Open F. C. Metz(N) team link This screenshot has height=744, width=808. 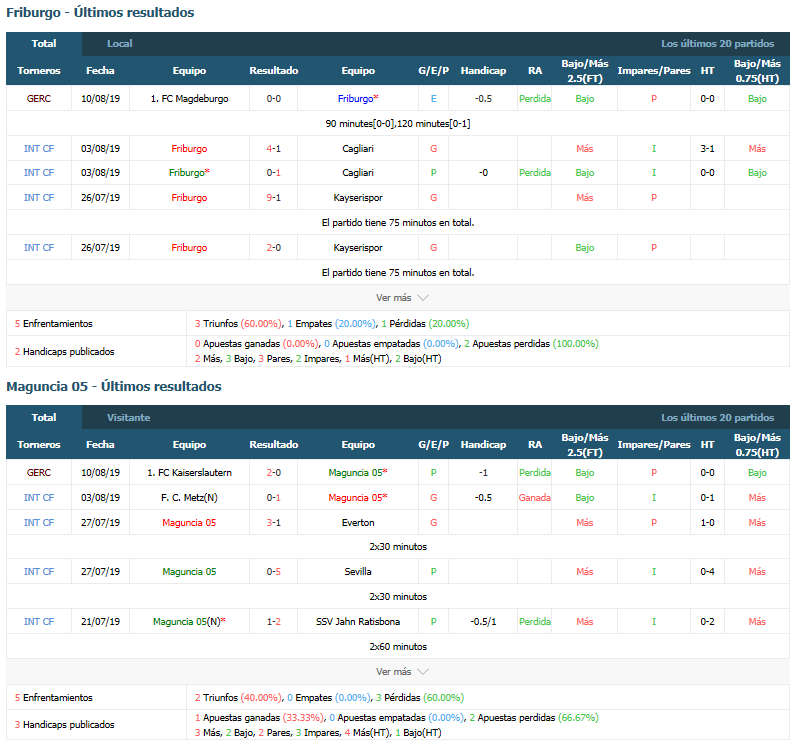[189, 498]
